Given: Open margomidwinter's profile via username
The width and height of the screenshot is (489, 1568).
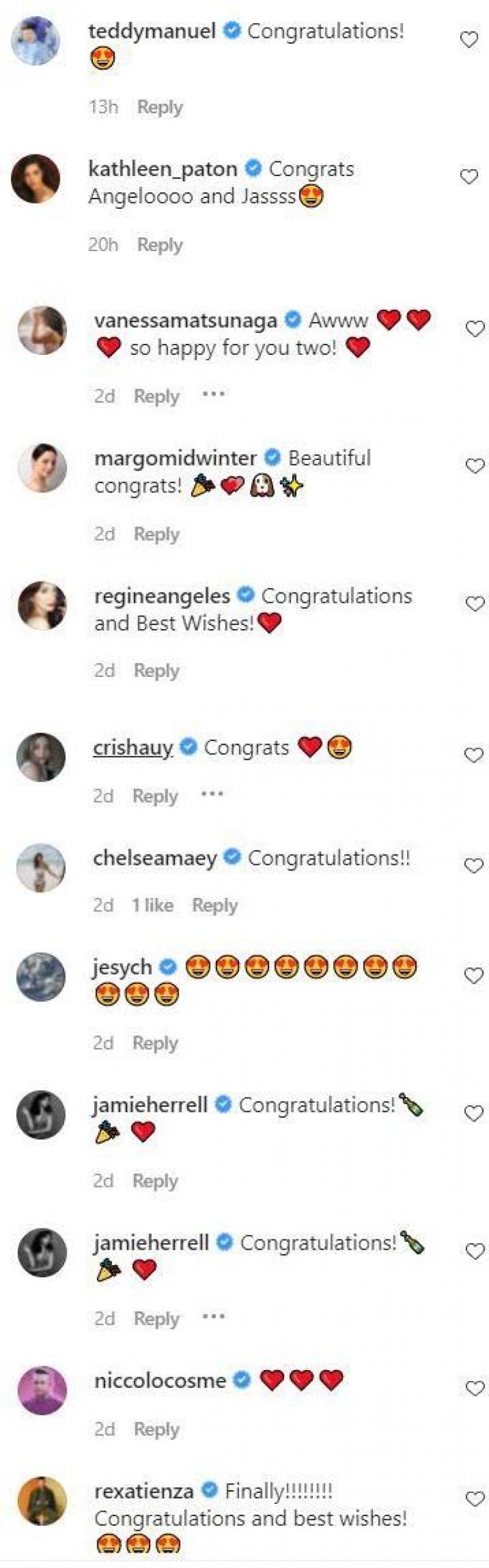Looking at the screenshot, I should tap(175, 458).
